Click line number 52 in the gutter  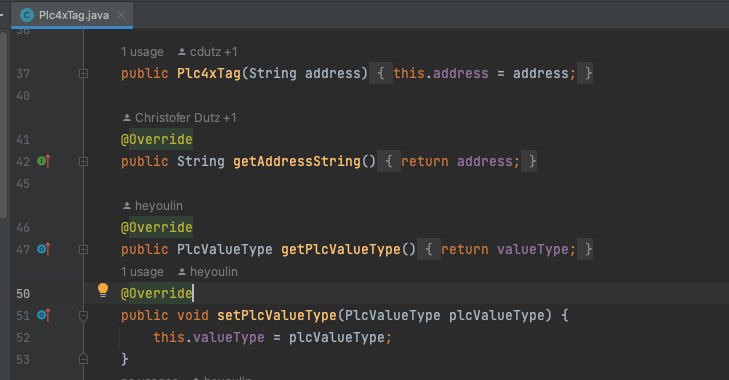[x=23, y=338]
